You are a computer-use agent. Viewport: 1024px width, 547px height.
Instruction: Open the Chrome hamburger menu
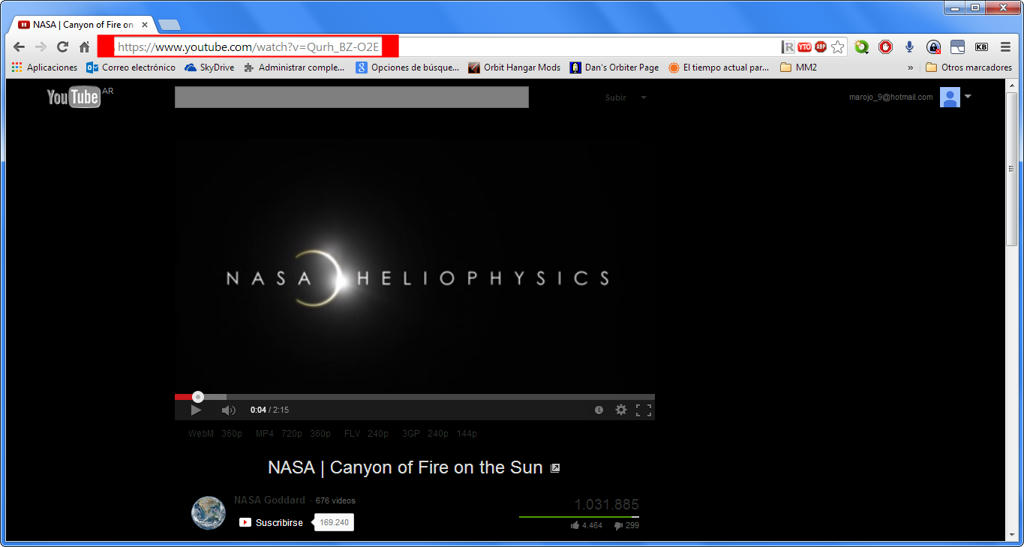pos(1006,47)
